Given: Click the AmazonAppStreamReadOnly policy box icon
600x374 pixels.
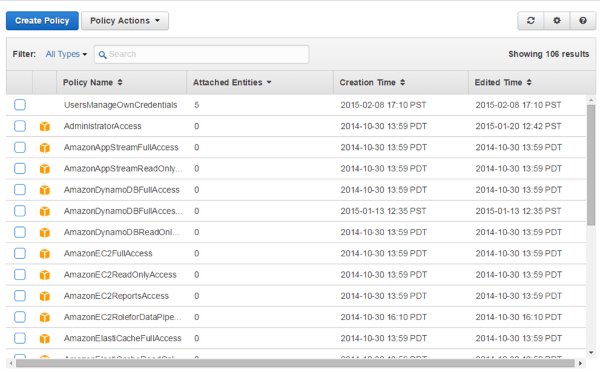Looking at the screenshot, I should pyautogui.click(x=45, y=169).
